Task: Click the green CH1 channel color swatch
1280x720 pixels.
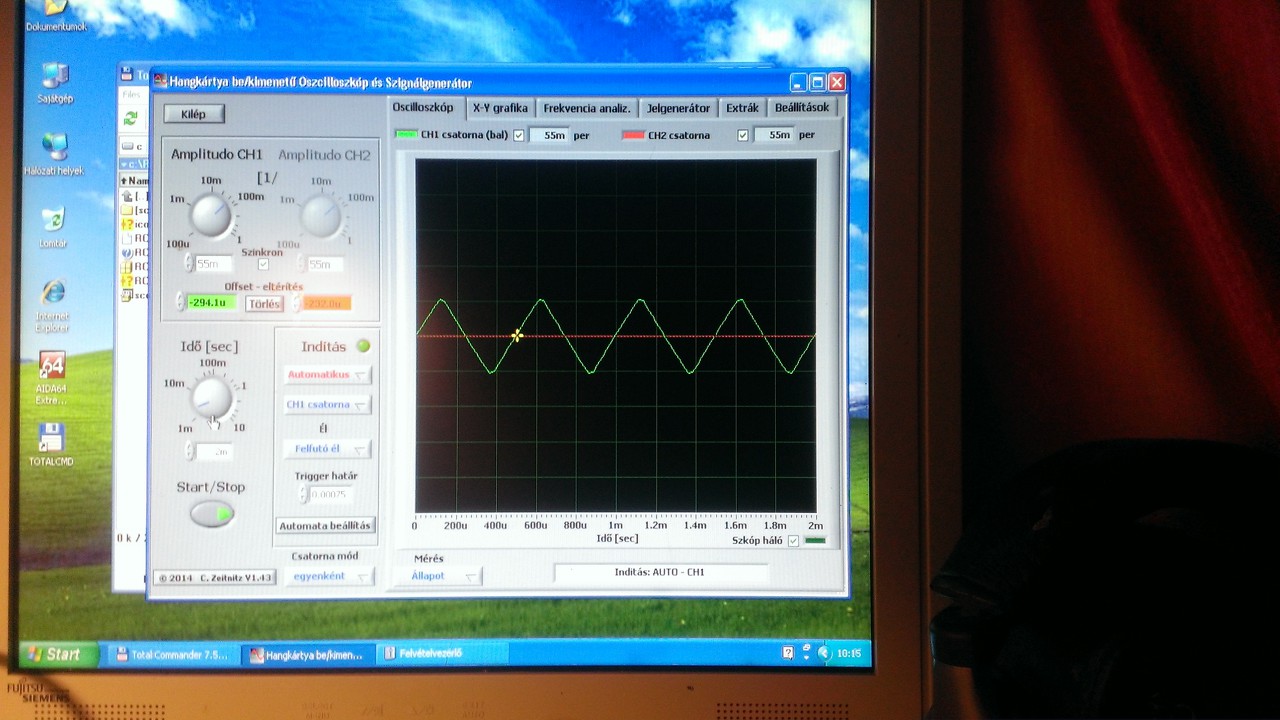Action: point(405,134)
